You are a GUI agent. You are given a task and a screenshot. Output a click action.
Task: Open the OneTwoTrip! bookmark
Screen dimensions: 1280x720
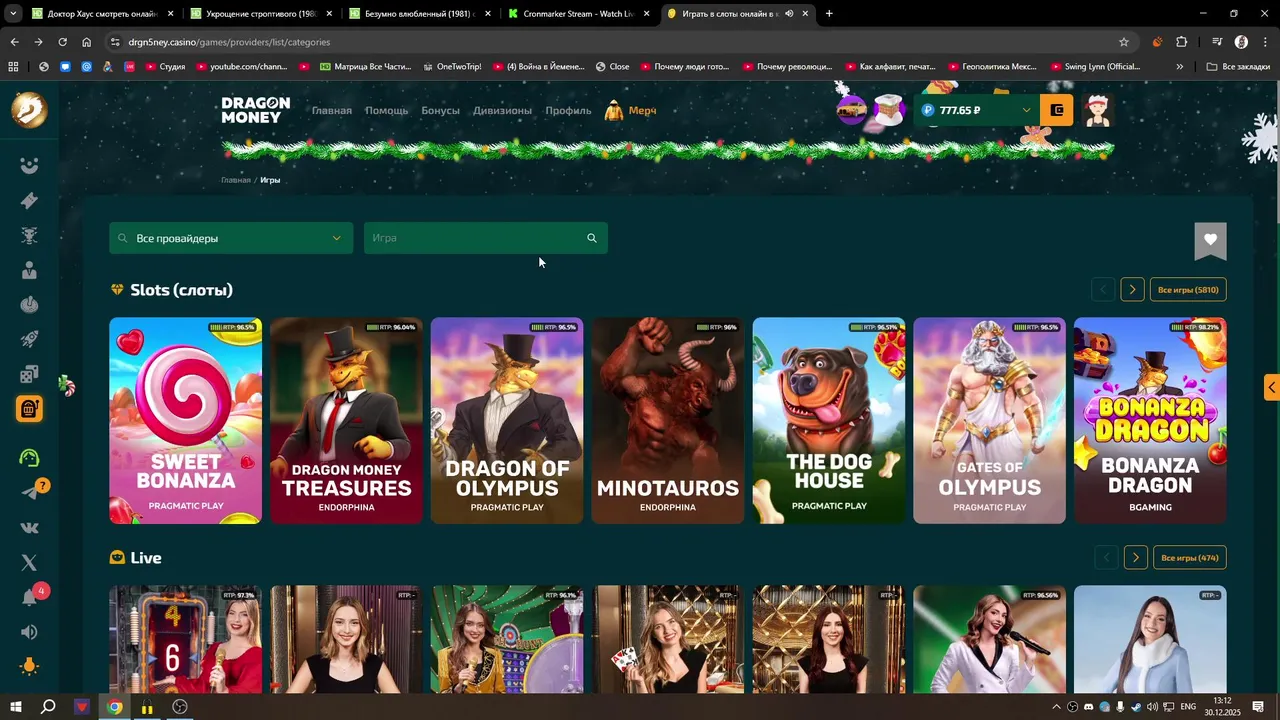[x=451, y=67]
